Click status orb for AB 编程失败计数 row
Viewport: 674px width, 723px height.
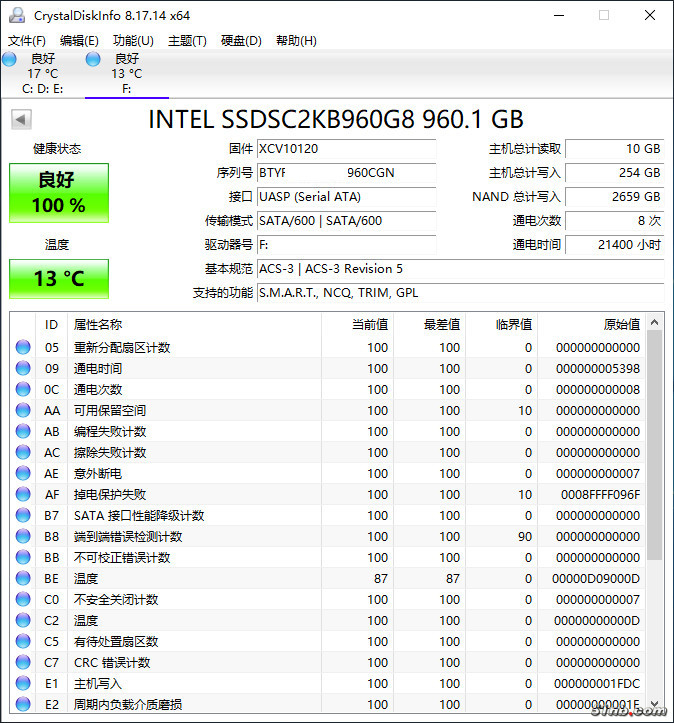point(23,431)
